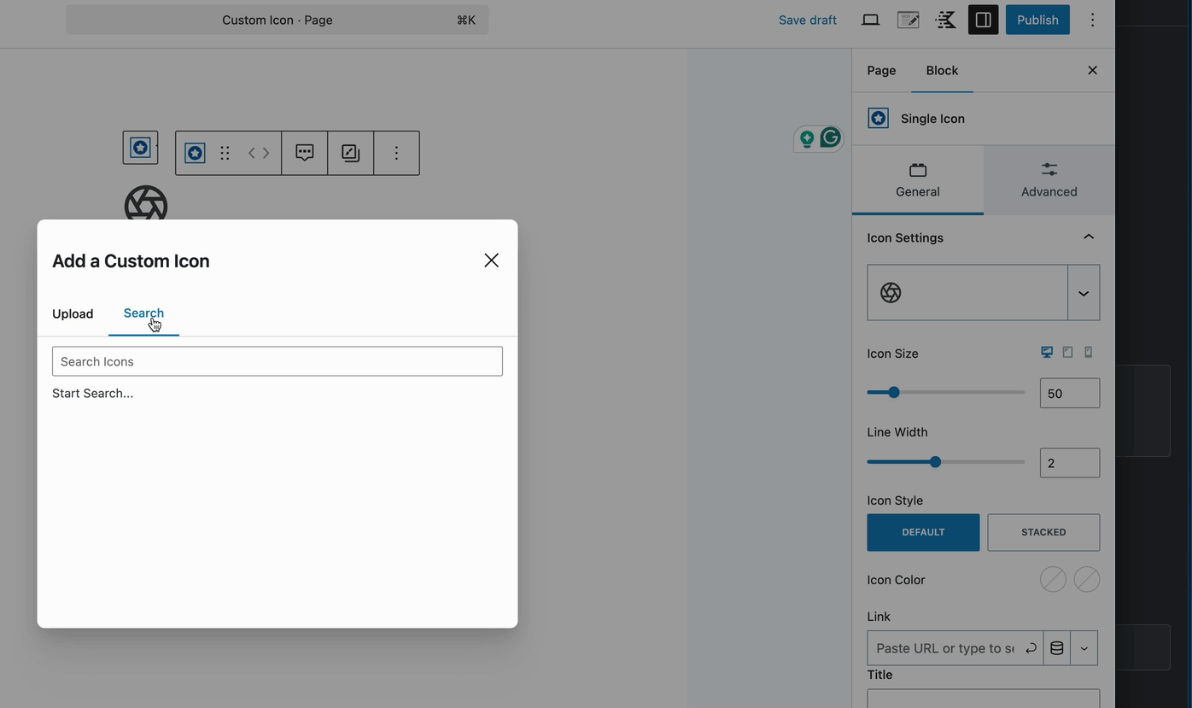This screenshot has height=708, width=1192.
Task: Open the editor preview monitor icon
Action: tap(869, 19)
